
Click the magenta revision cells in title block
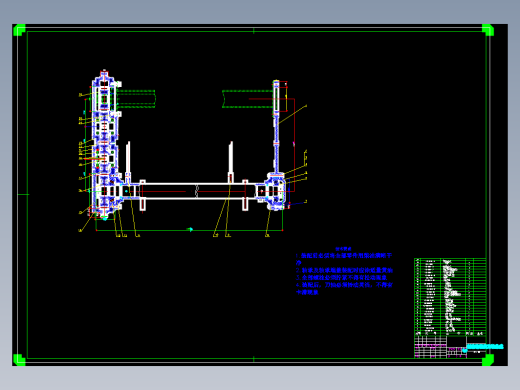pos(430,347)
